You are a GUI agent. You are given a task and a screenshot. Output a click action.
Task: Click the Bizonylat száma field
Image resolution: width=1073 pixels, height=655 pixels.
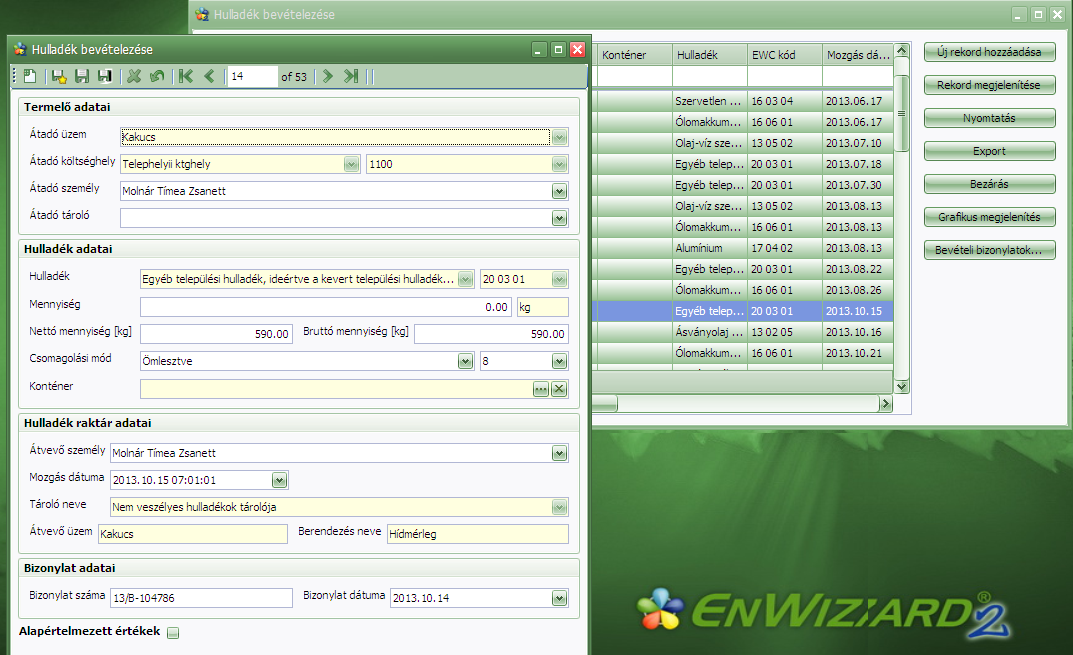click(x=201, y=598)
